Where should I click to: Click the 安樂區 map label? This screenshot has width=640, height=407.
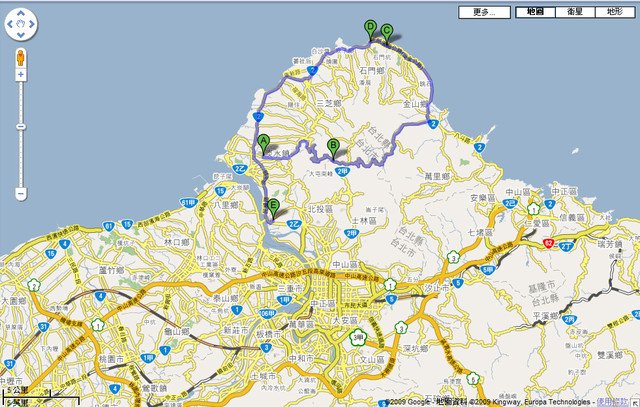pos(482,198)
